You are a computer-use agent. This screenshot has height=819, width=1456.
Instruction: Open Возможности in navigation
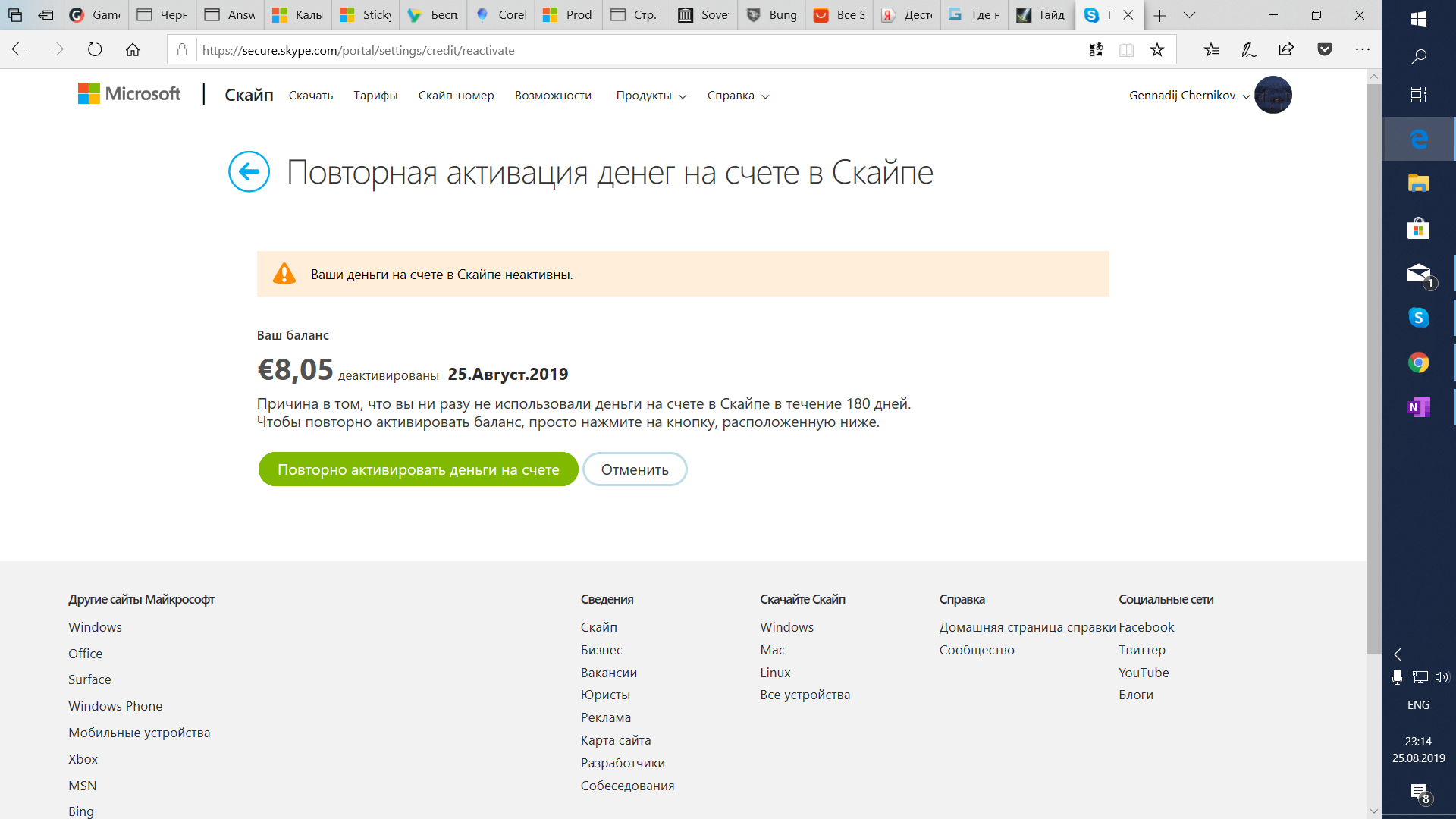(553, 96)
